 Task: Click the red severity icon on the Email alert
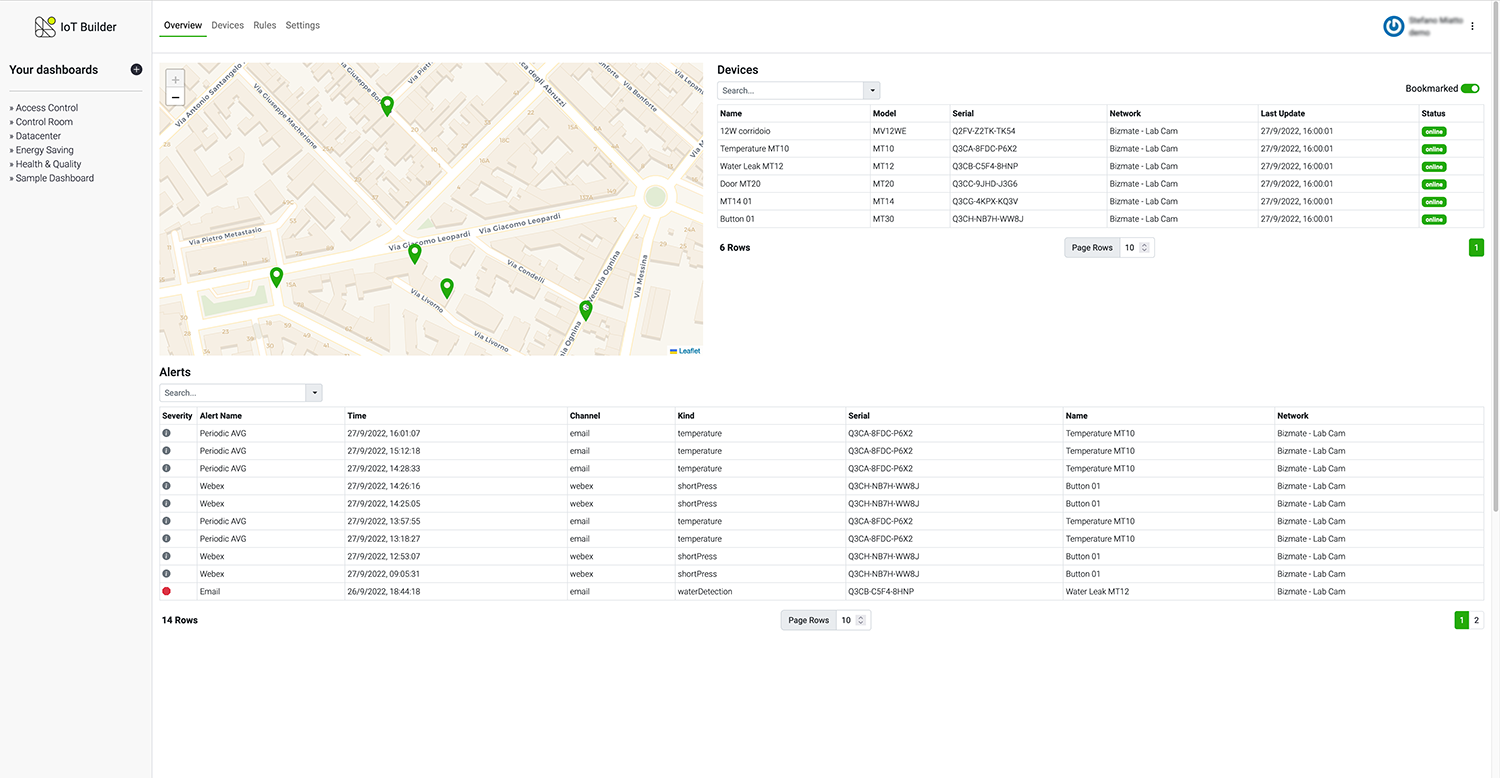coord(166,590)
